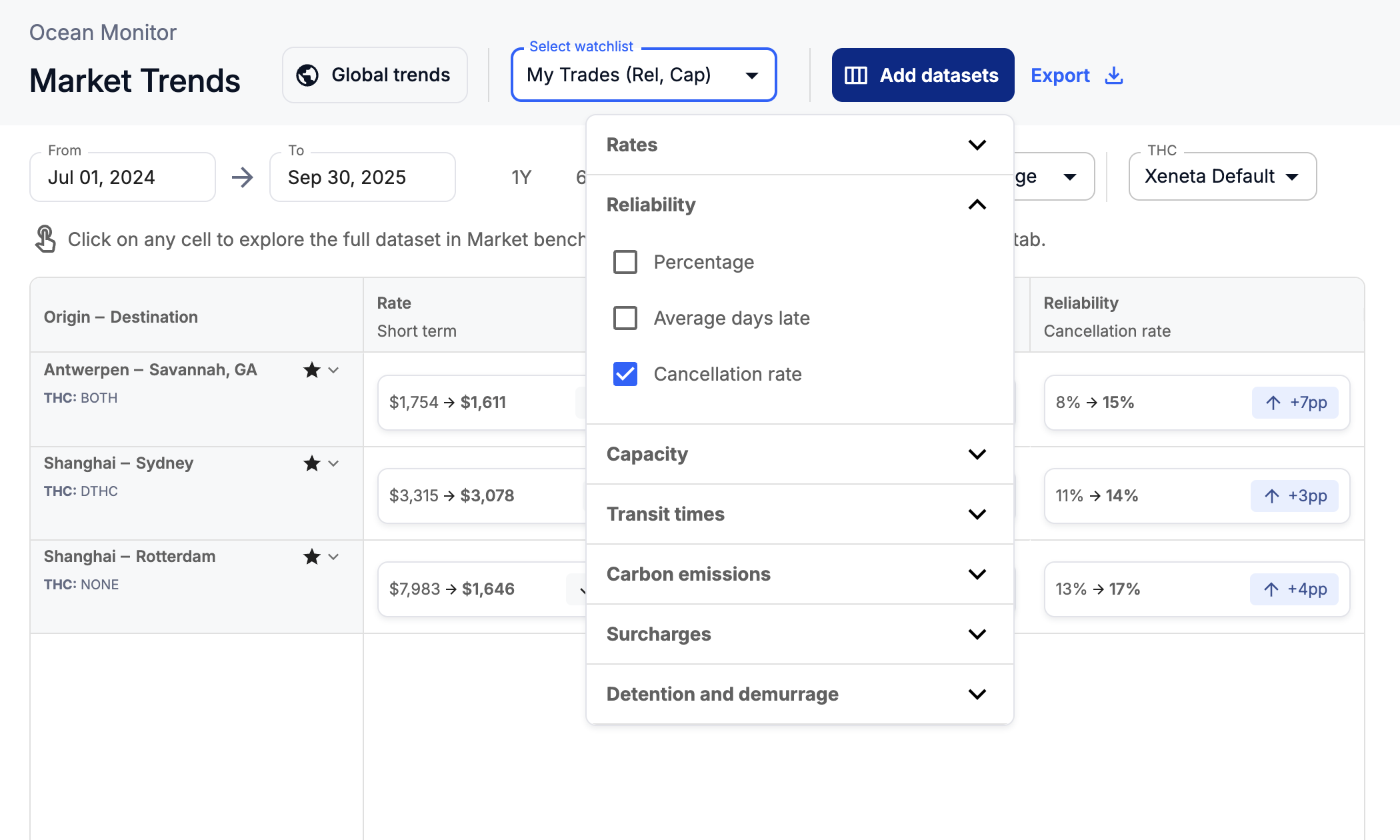Select the 1Y time range
1400x840 pixels.
pos(521,177)
